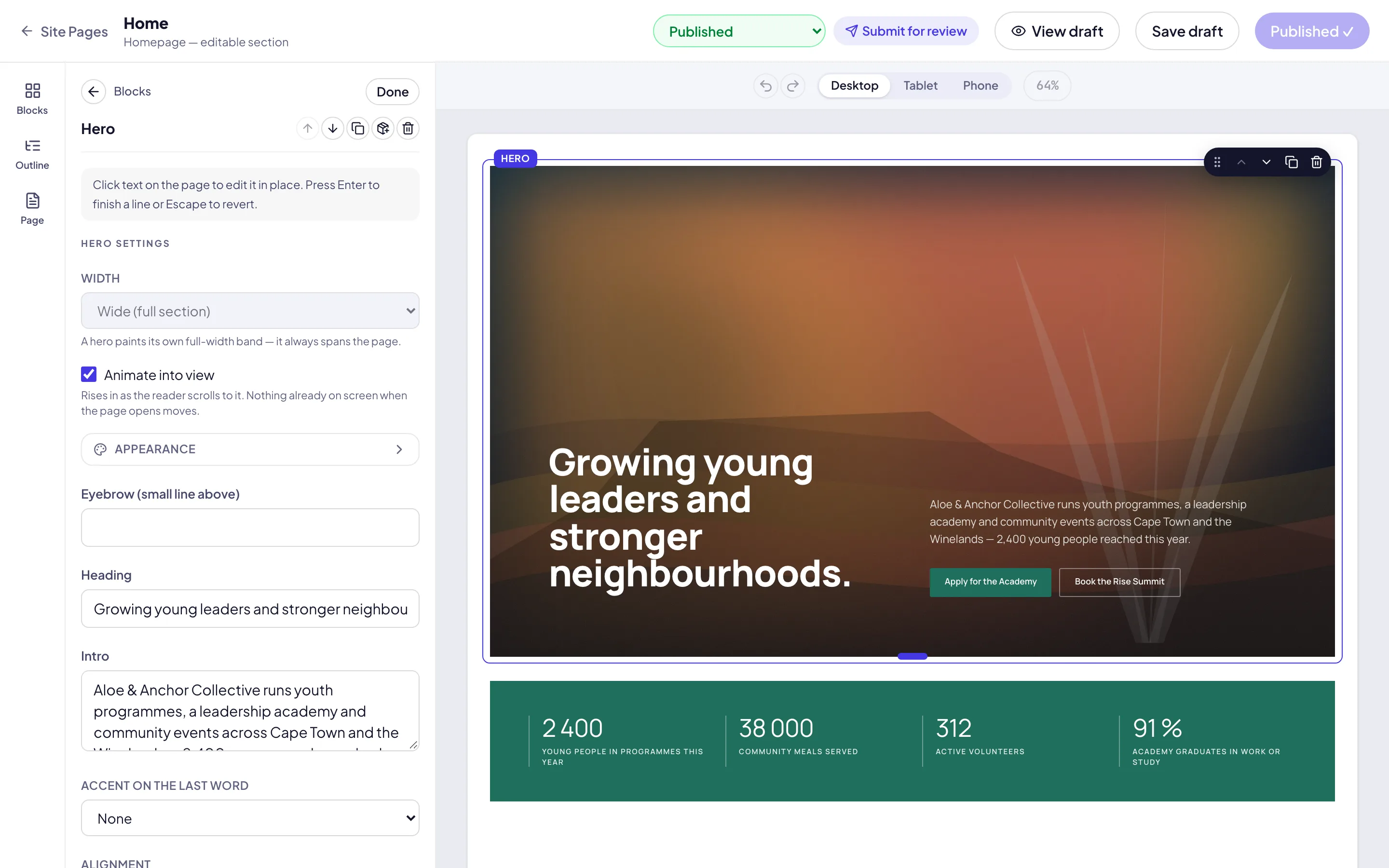Grab the drag handle on canvas toolbar
1389x868 pixels.
pos(1217,163)
